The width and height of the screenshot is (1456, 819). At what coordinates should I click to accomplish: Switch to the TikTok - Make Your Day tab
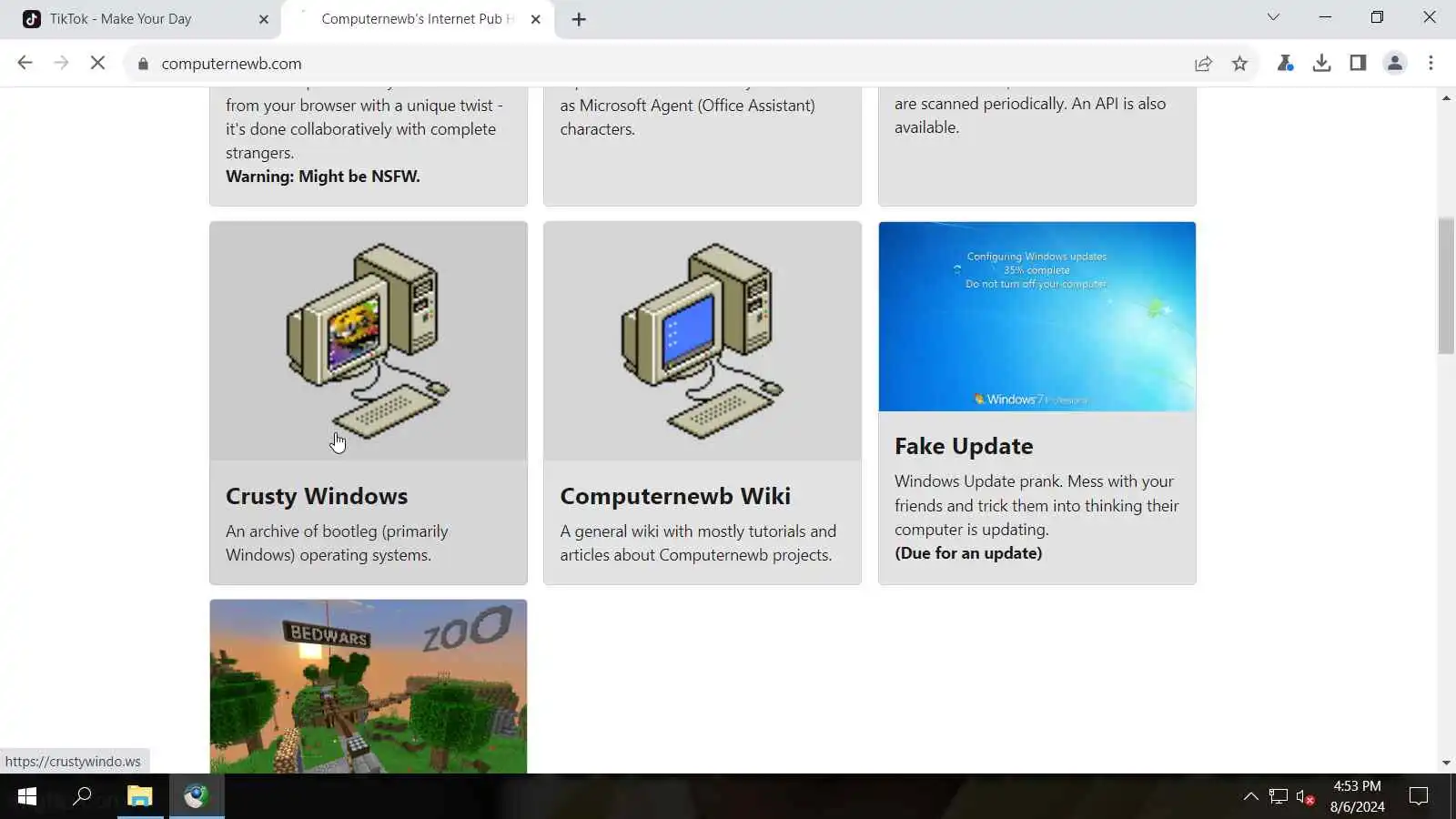146,19
